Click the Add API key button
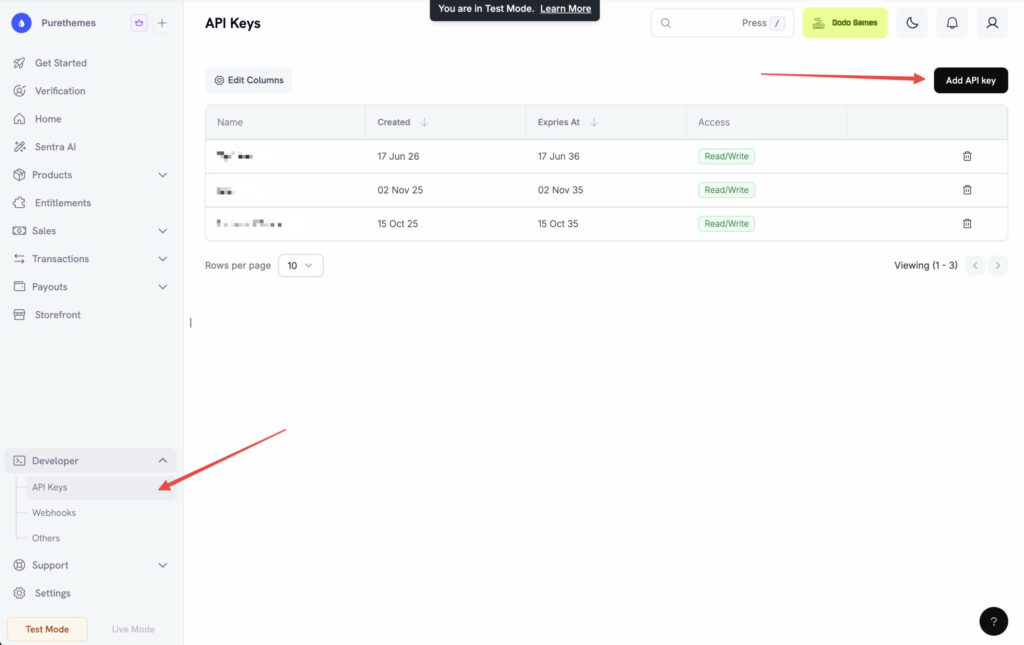 [970, 80]
